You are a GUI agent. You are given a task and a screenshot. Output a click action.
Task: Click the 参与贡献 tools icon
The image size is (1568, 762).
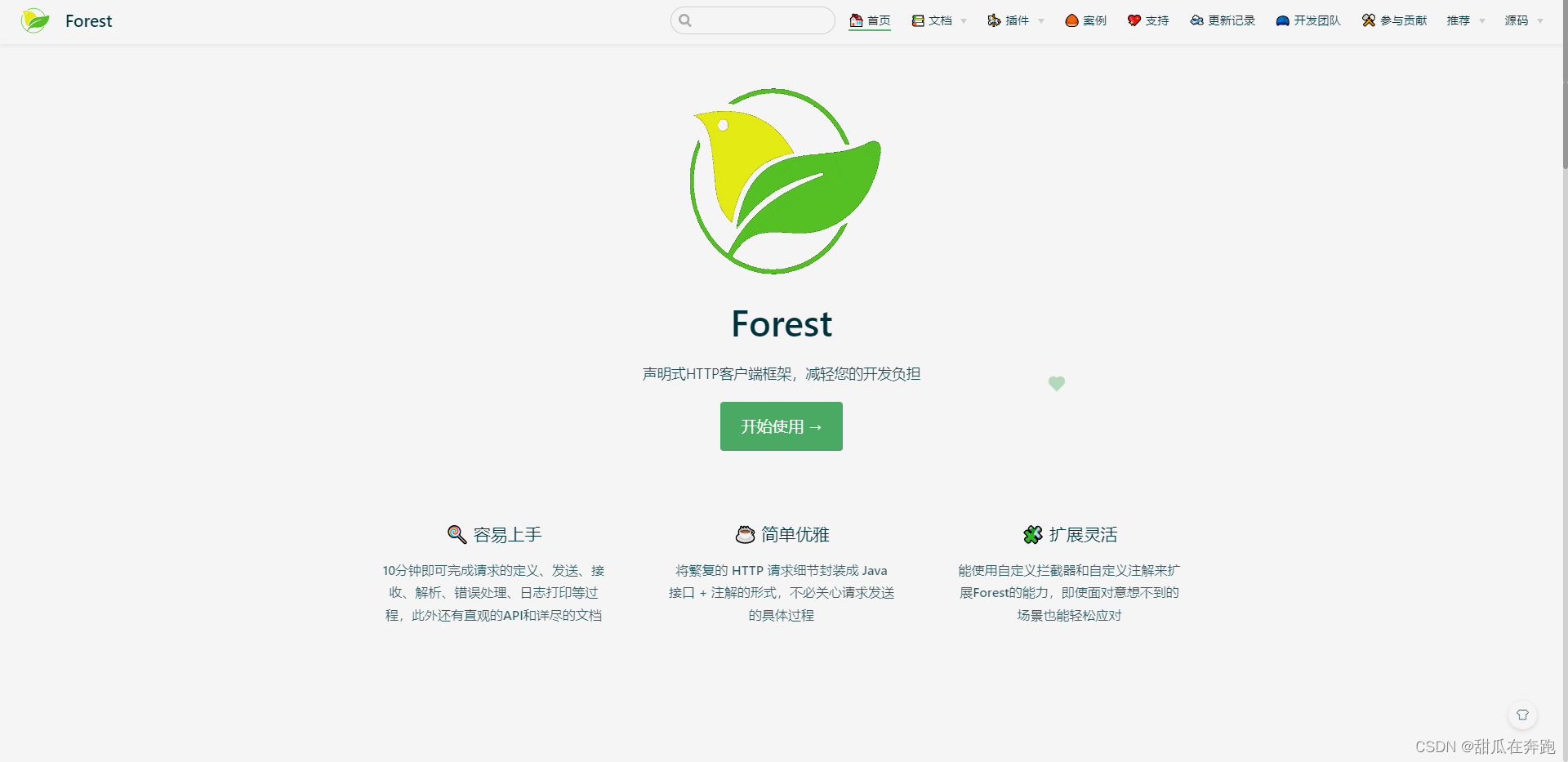(x=1368, y=20)
